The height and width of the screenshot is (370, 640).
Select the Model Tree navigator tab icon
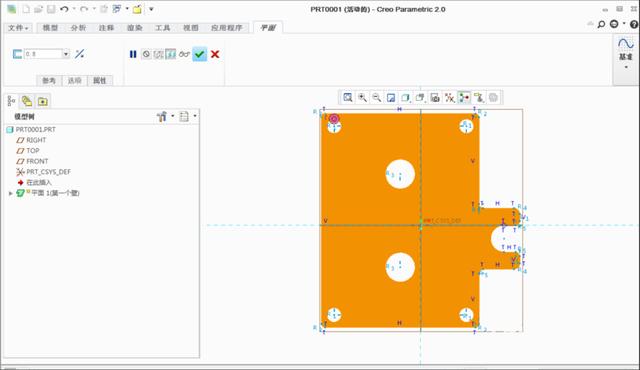[x=11, y=101]
